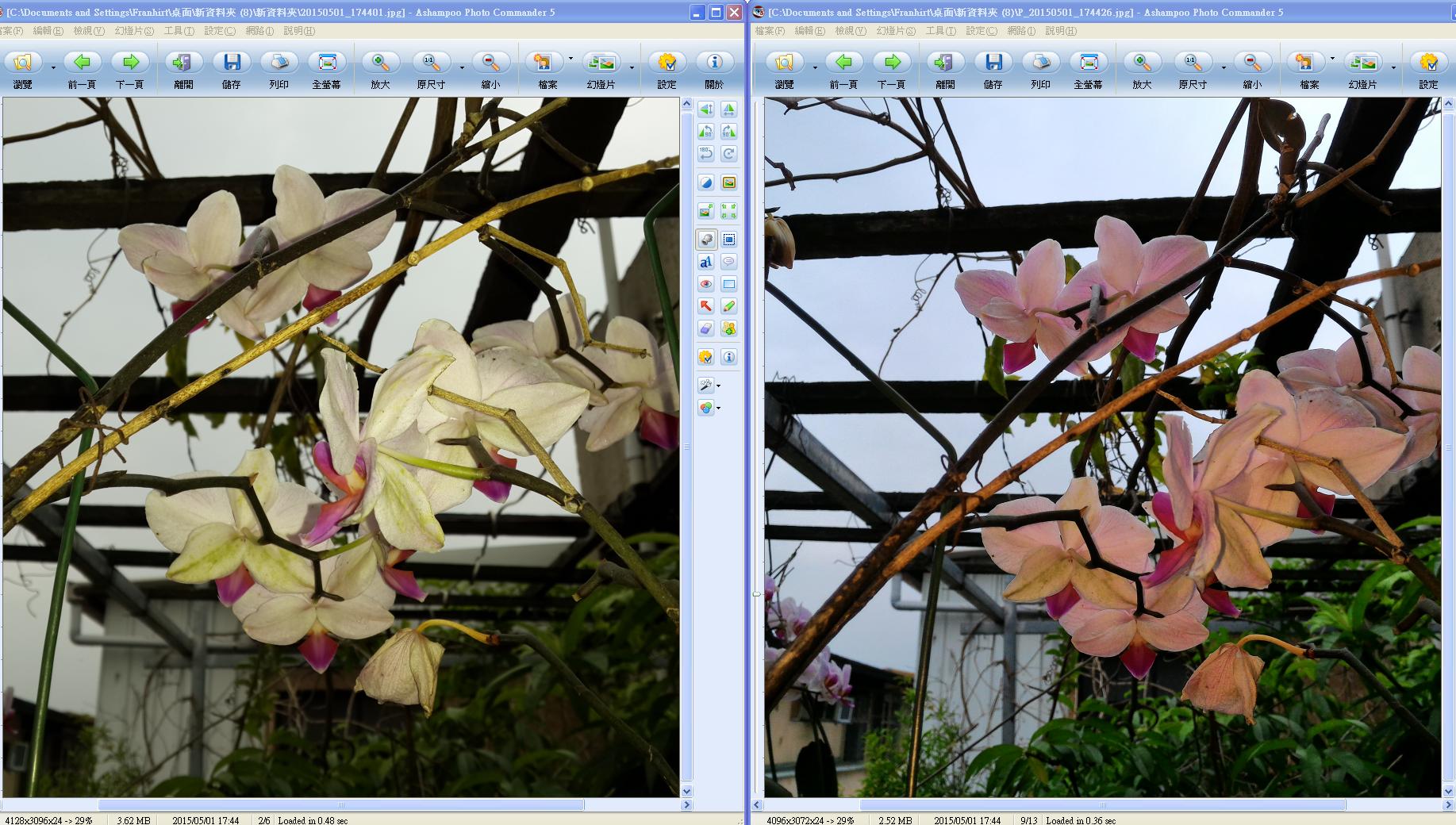The width and height of the screenshot is (1456, 825).
Task: Open gear checkbox options in side toolbar
Action: pyautogui.click(x=705, y=357)
